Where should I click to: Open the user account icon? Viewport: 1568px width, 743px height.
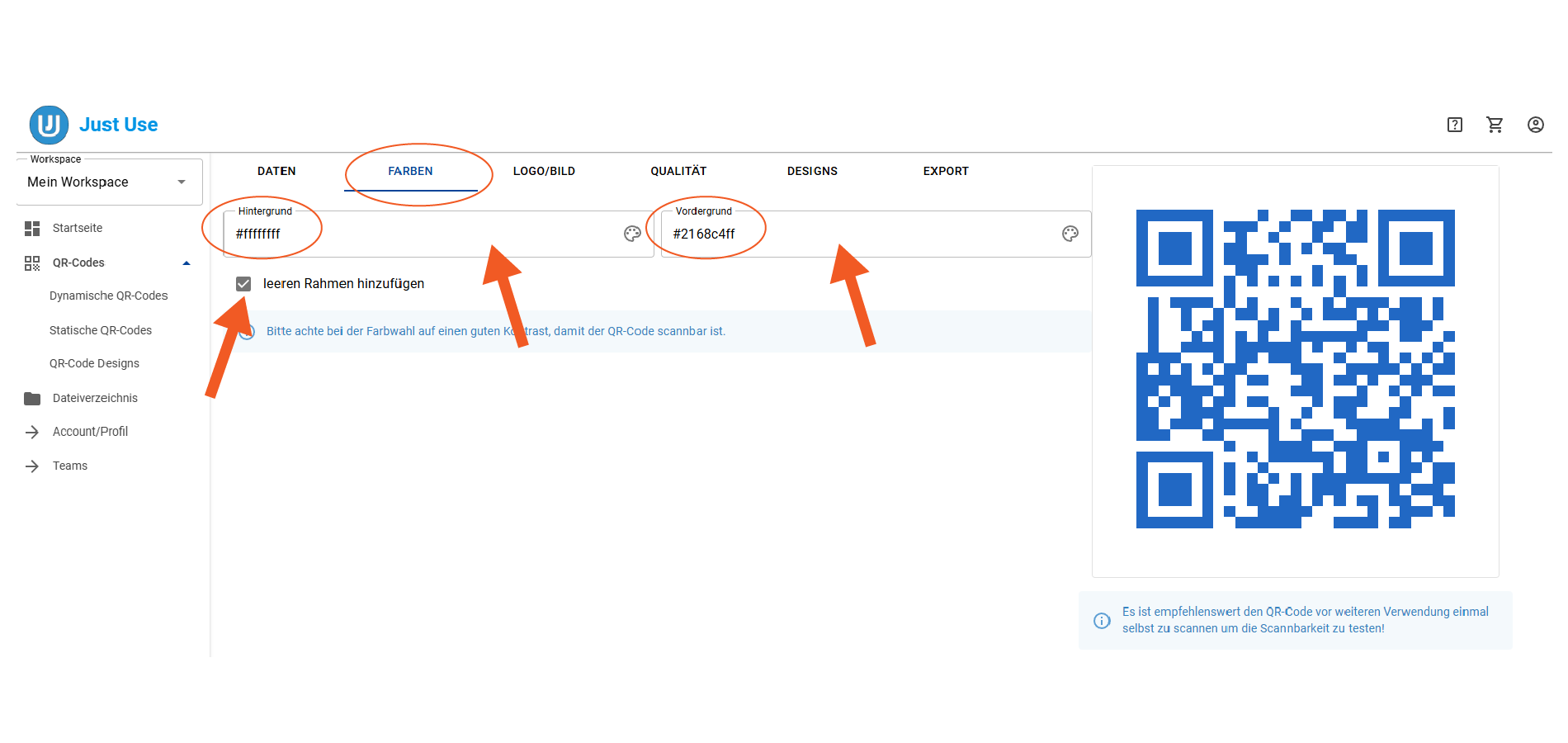click(1535, 125)
